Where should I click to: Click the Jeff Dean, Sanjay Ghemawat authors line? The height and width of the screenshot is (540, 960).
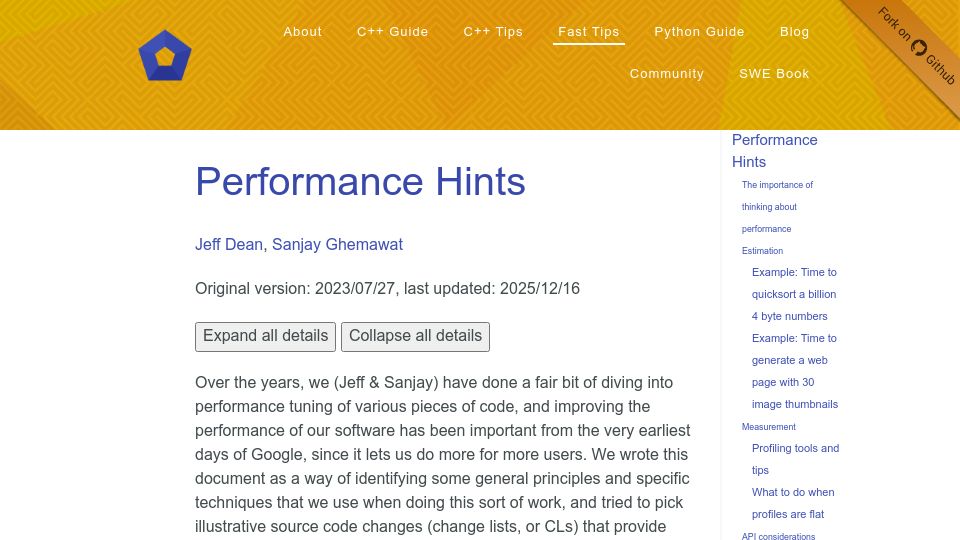click(x=299, y=244)
